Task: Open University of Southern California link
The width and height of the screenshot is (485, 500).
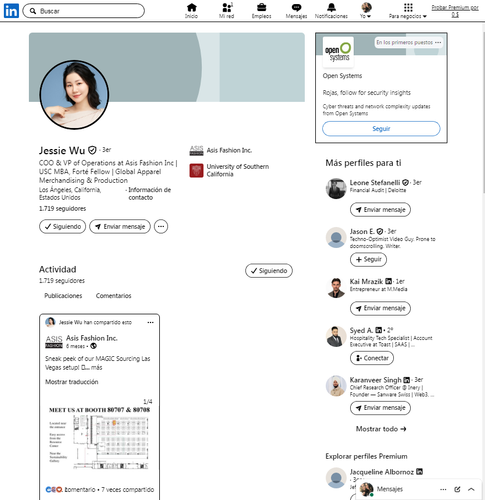Action: coord(238,170)
